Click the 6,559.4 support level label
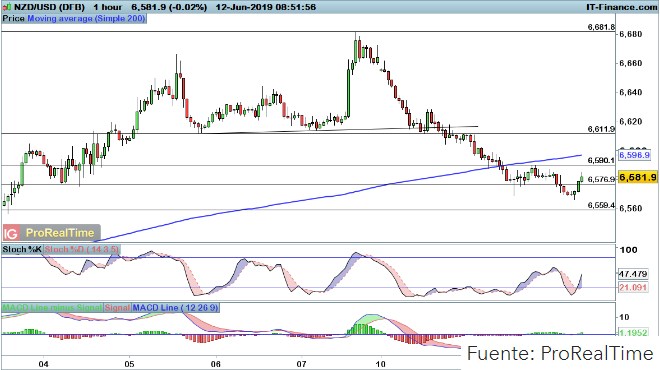660x370 pixels. tap(601, 205)
